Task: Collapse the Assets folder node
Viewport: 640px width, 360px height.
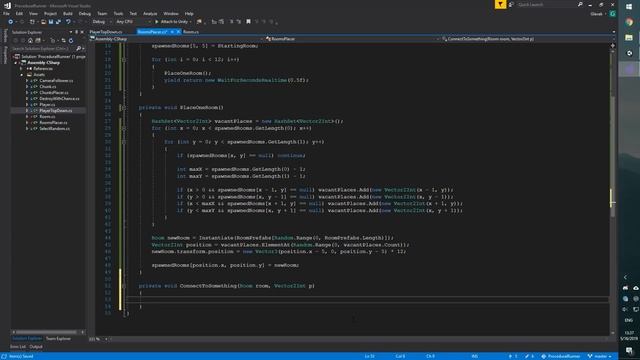Action: coord(22,75)
